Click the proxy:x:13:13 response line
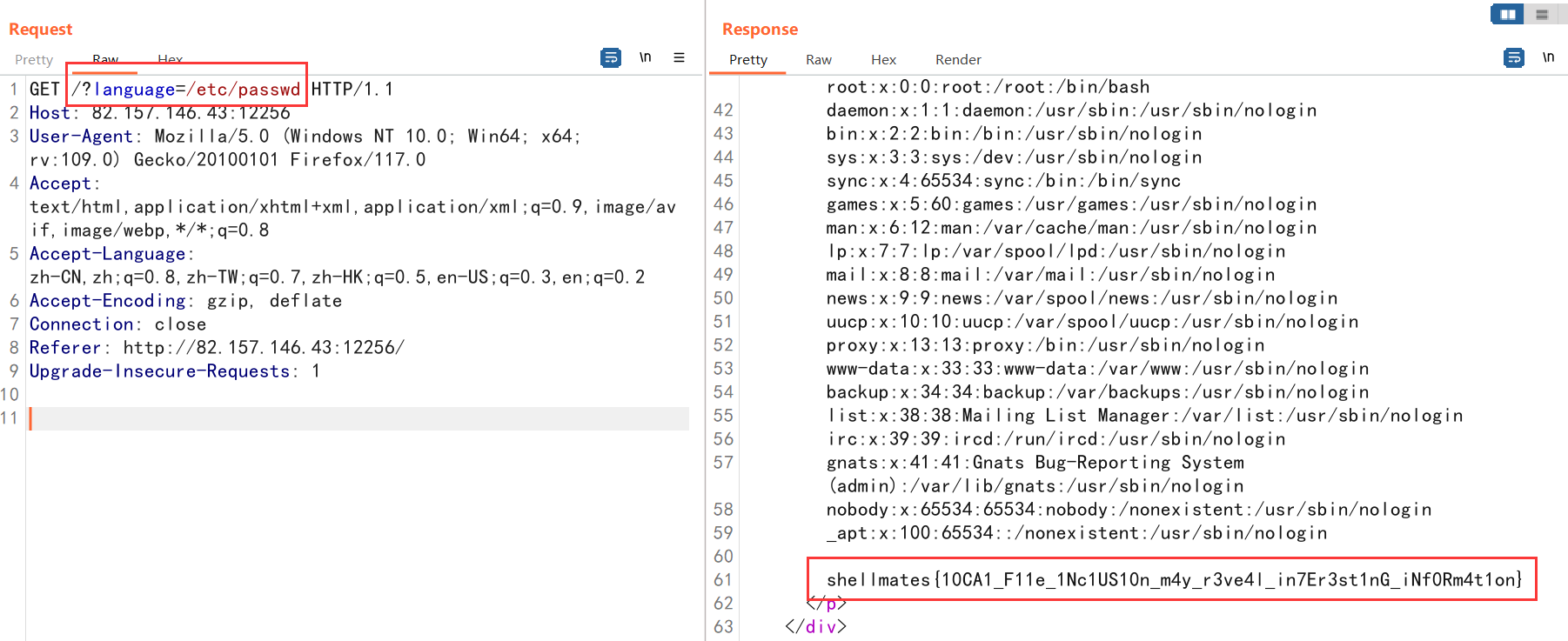The height and width of the screenshot is (641, 1568). (1045, 345)
